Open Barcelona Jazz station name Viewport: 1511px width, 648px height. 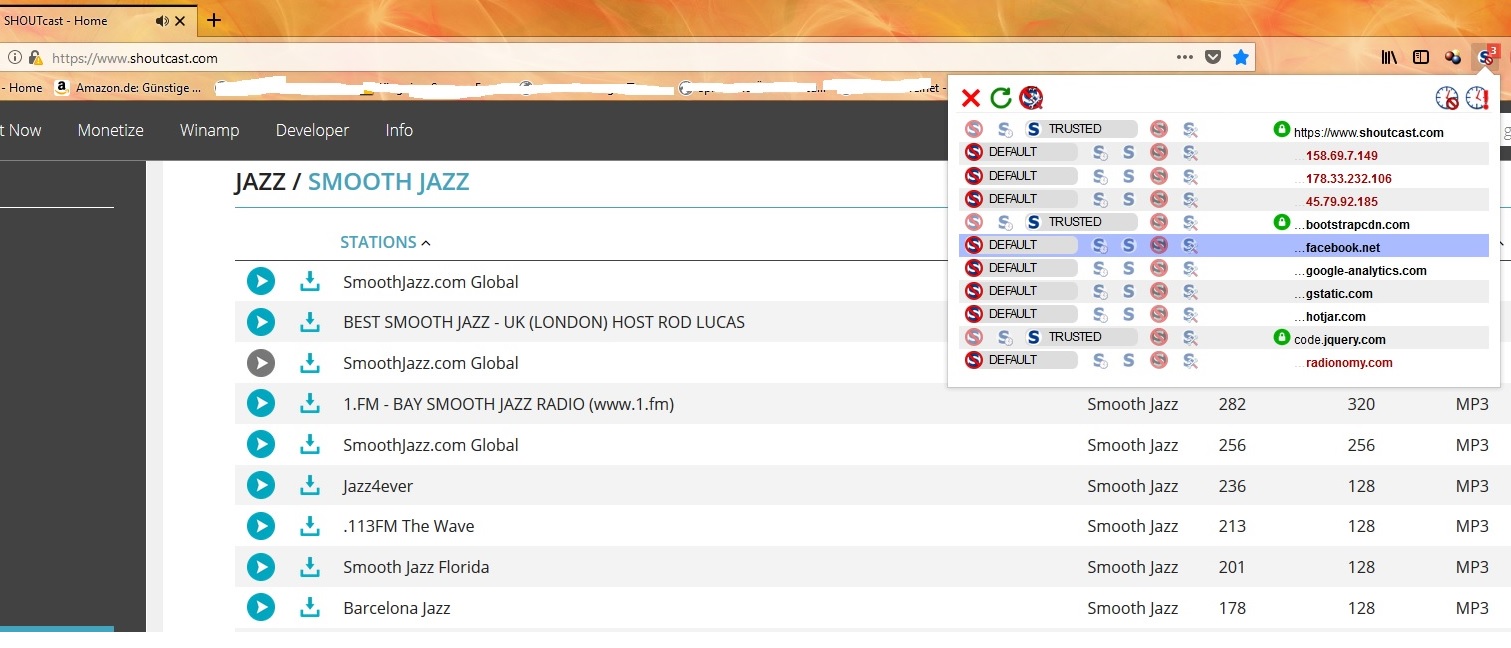[397, 608]
